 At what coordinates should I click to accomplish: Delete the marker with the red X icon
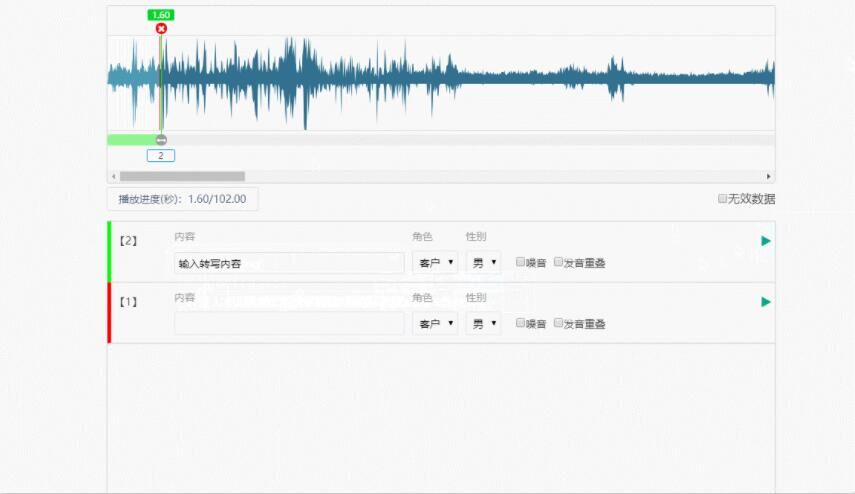click(x=161, y=28)
